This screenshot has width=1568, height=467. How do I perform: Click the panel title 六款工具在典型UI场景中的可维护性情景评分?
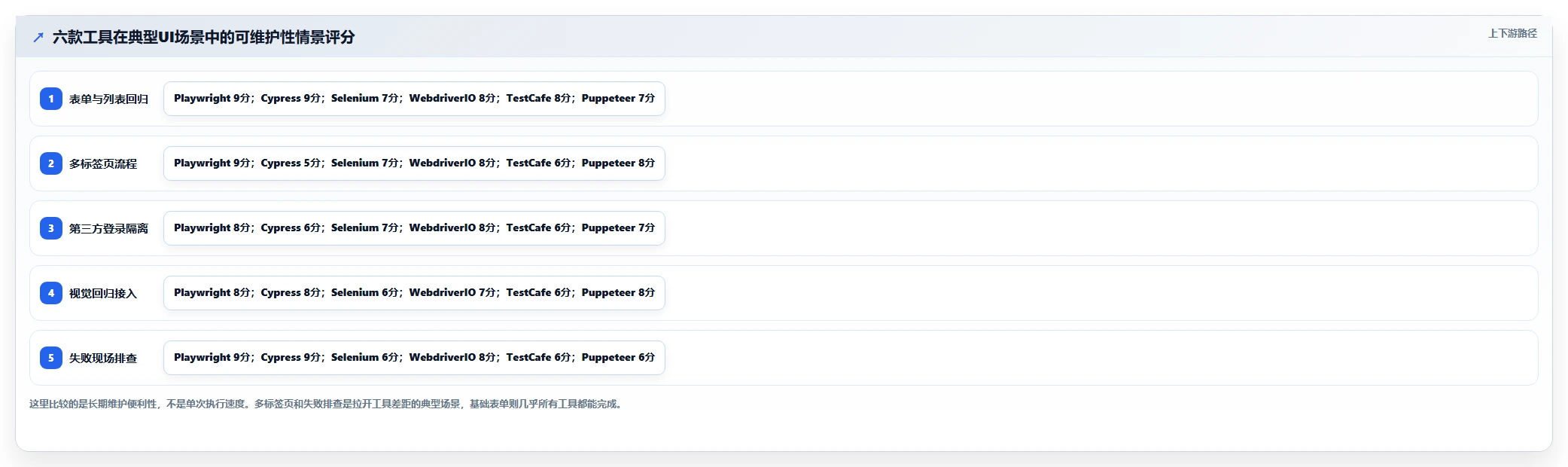tap(203, 37)
